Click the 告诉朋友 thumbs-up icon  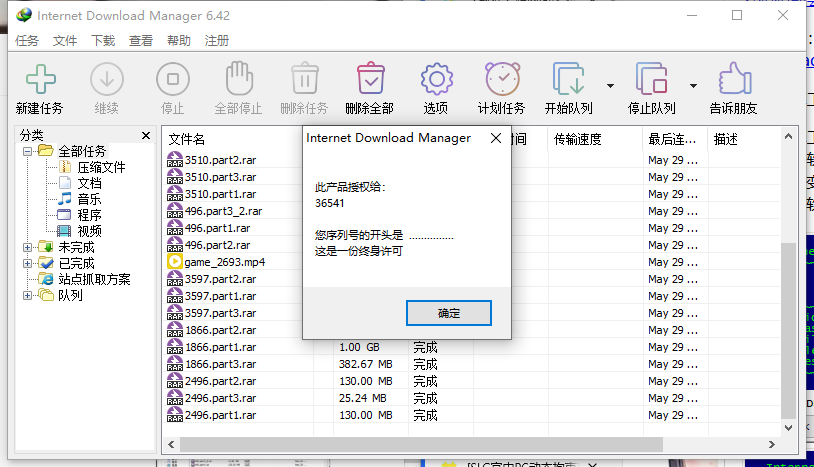point(734,79)
